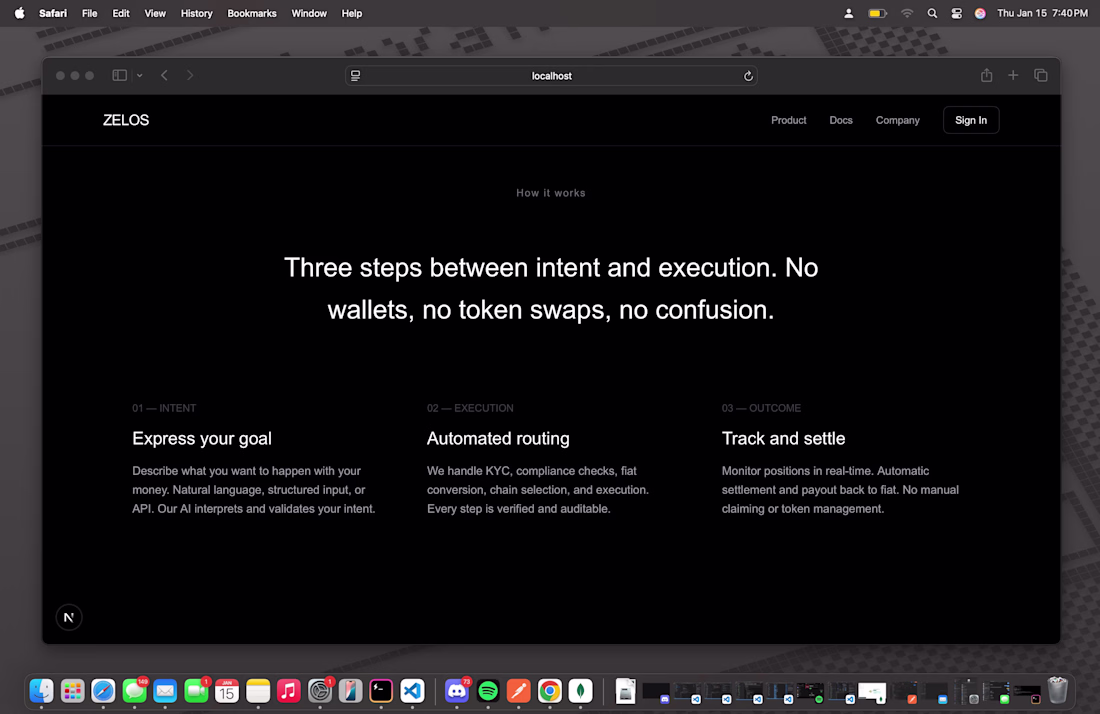Click the "How it works" label
This screenshot has width=1100, height=714.
[551, 193]
